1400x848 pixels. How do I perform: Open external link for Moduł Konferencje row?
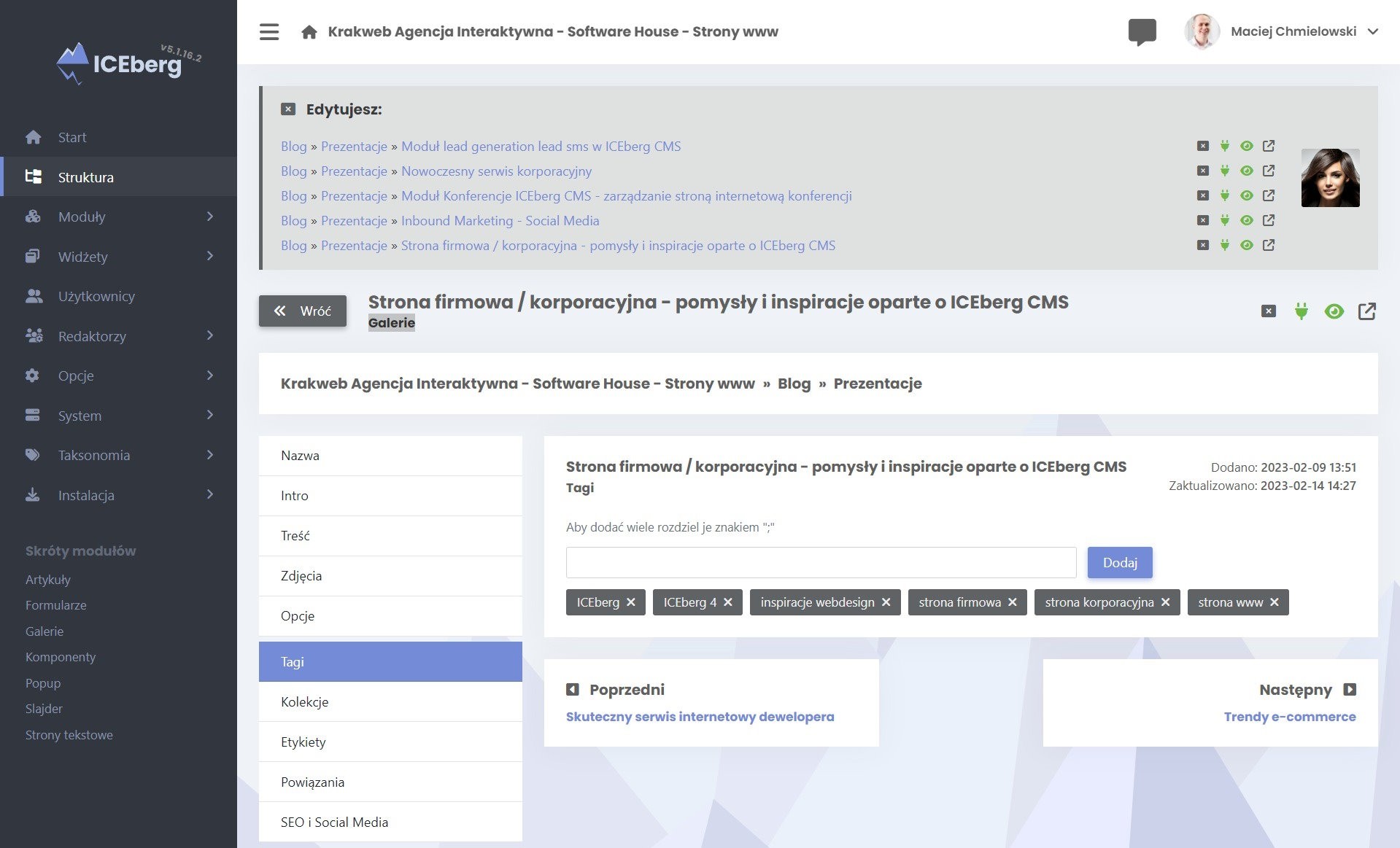[x=1269, y=195]
